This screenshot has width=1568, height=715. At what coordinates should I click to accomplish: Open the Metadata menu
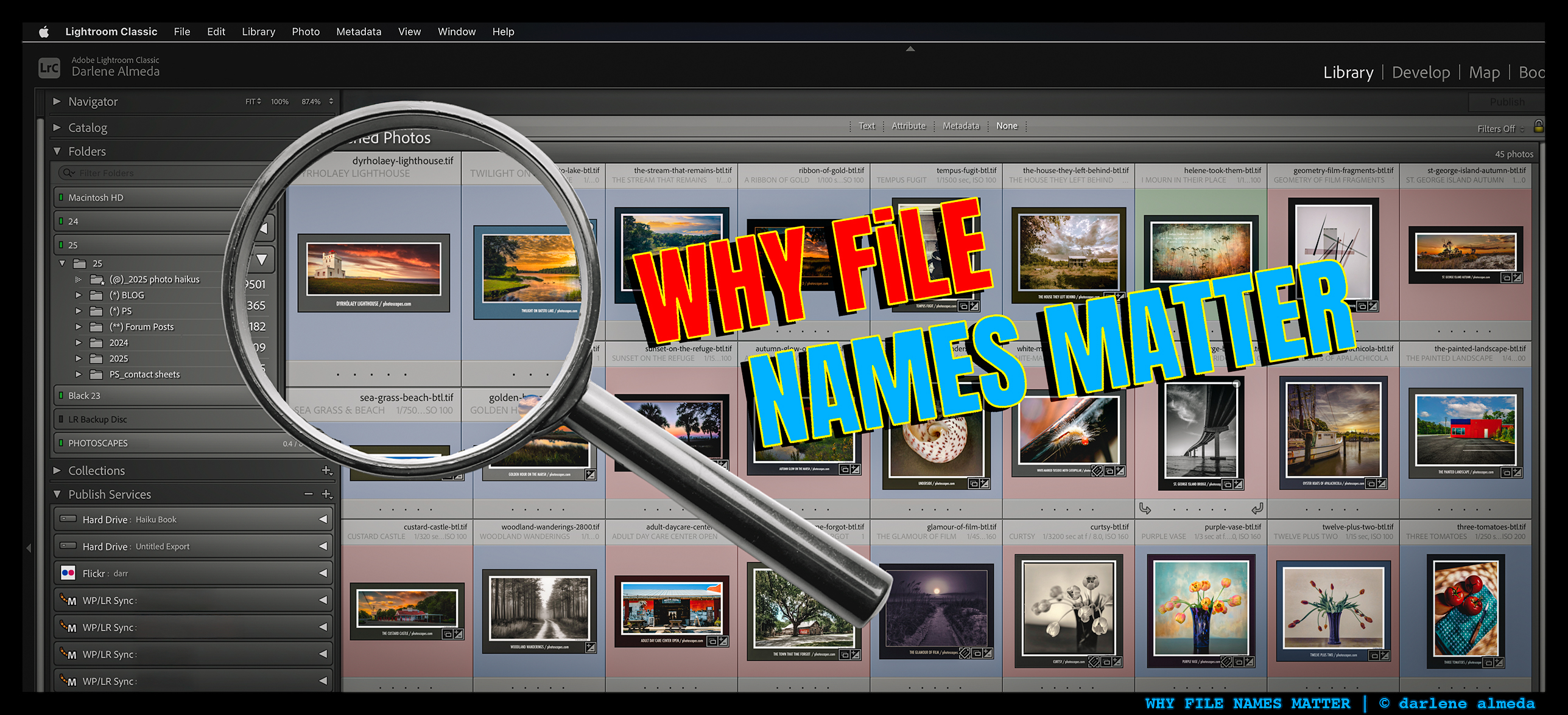tap(359, 32)
